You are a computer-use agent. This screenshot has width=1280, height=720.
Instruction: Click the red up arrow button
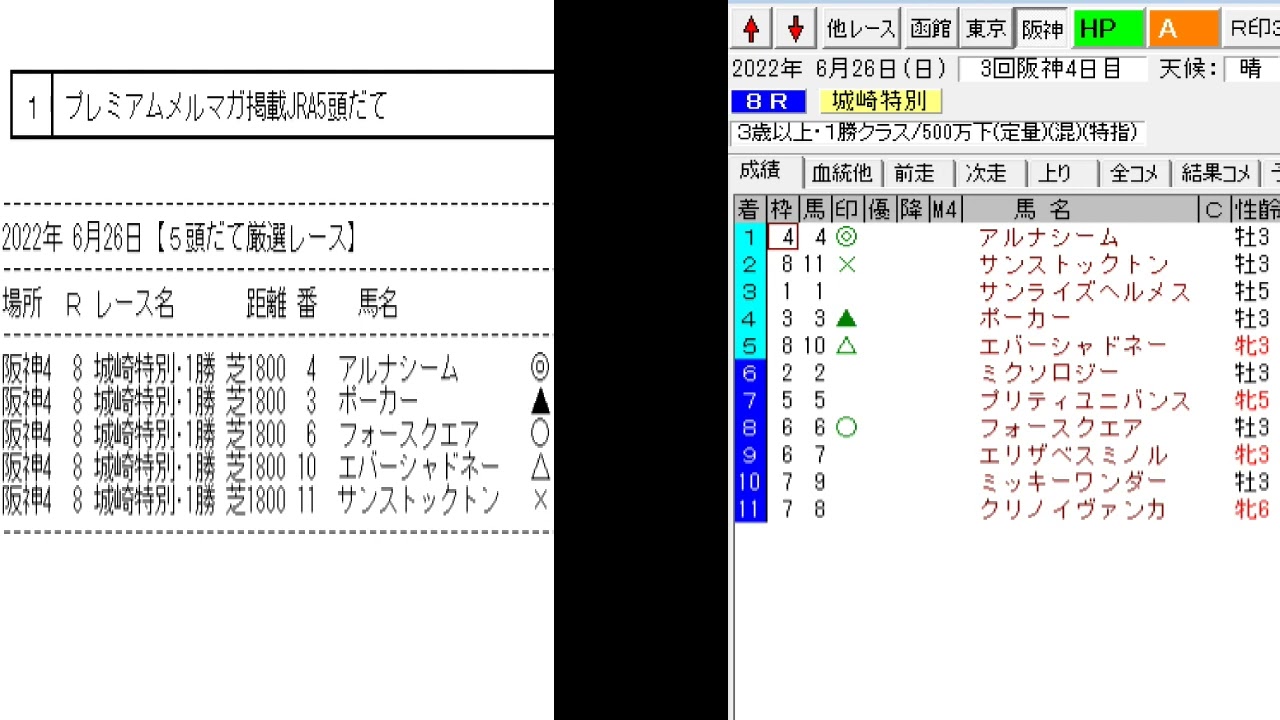click(x=751, y=29)
